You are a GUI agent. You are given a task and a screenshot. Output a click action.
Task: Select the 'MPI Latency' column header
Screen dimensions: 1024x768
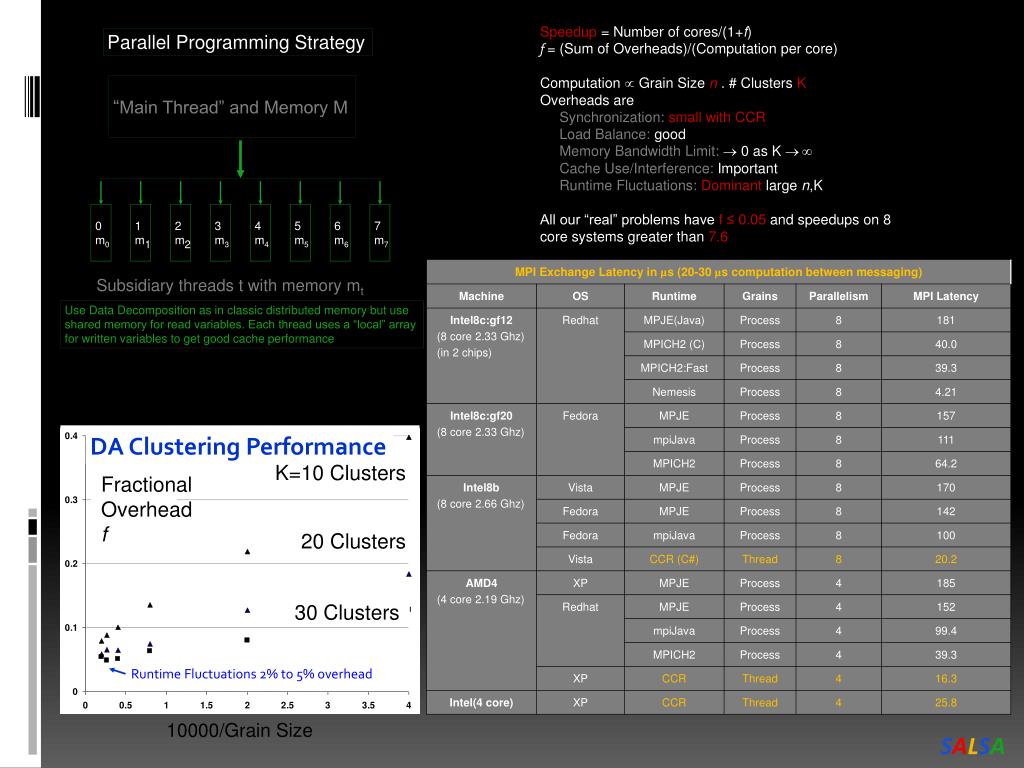tap(946, 296)
